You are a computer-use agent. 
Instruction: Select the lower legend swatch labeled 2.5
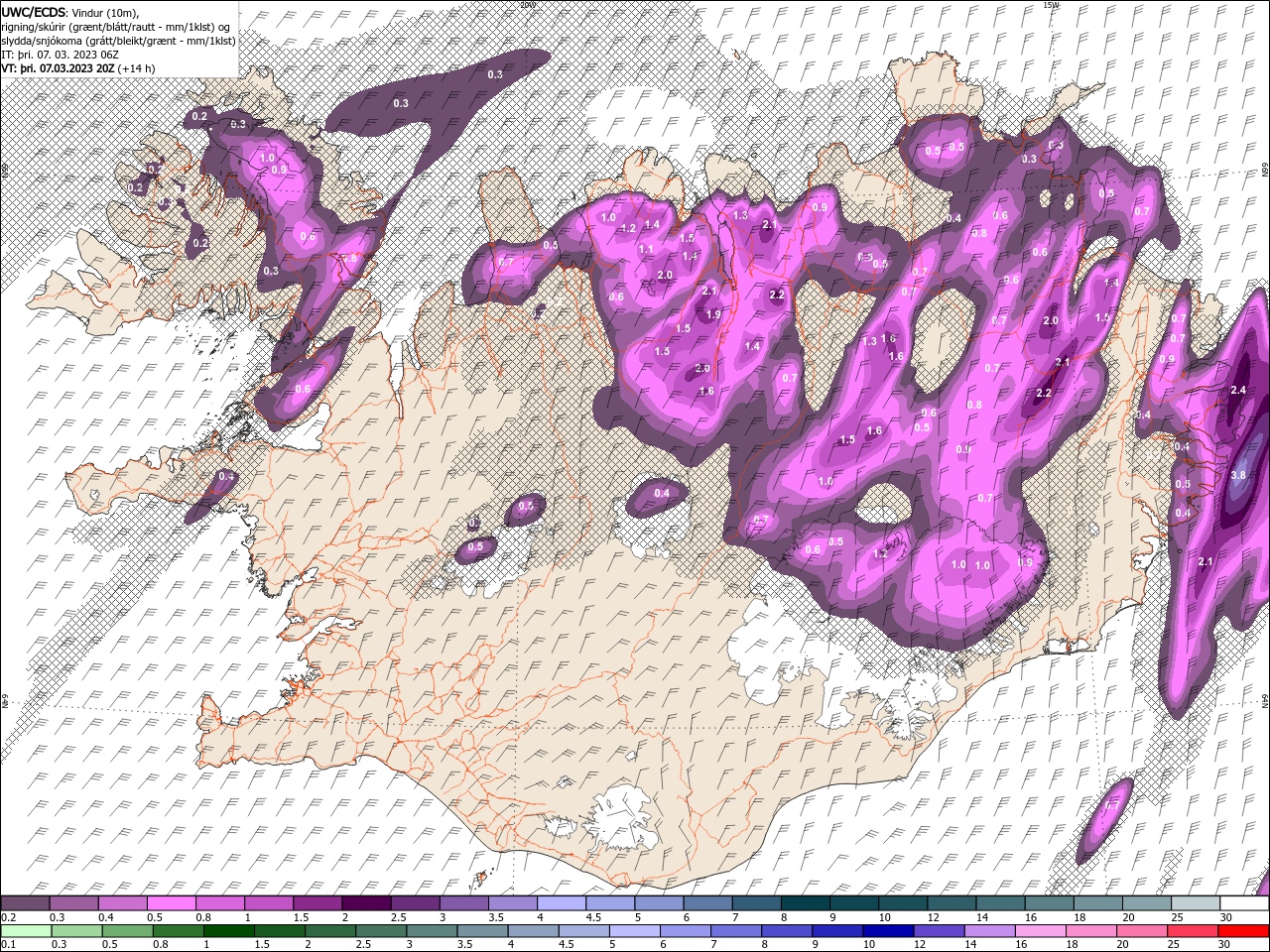click(x=381, y=931)
